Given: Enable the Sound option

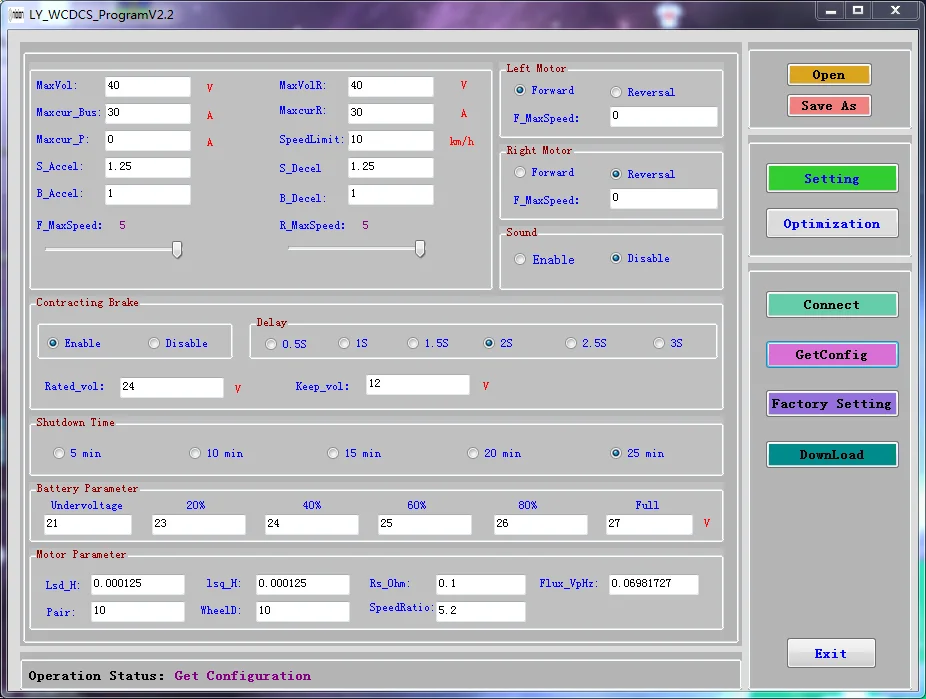Looking at the screenshot, I should pyautogui.click(x=520, y=260).
